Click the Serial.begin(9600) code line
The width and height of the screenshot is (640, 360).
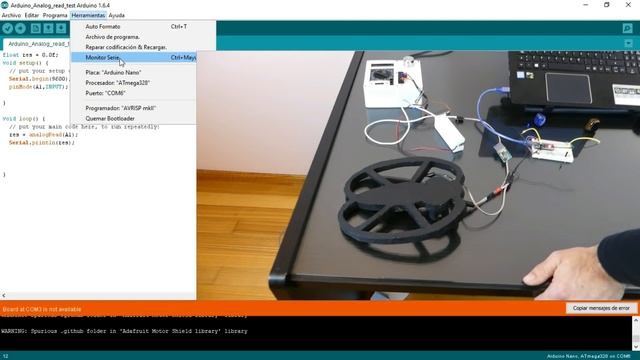coord(39,79)
